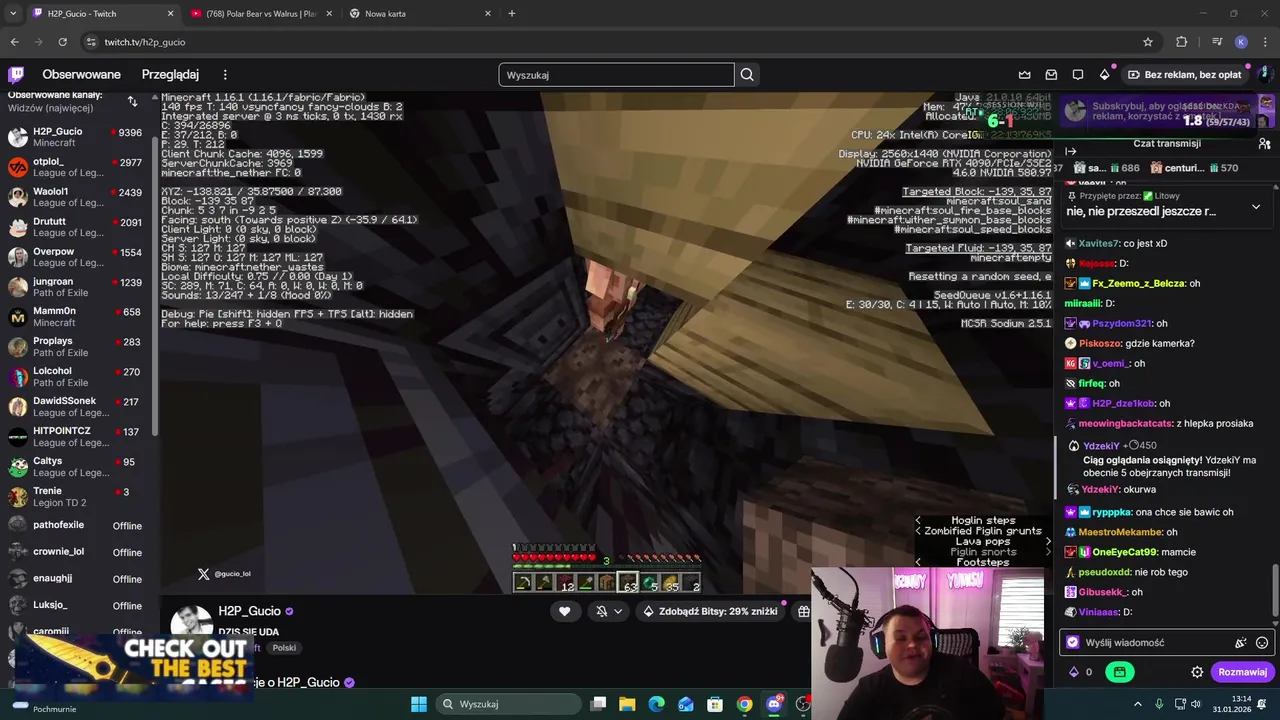Viewport: 1280px width, 720px height.
Task: Click the gift sub icon under the player
Action: tap(803, 611)
